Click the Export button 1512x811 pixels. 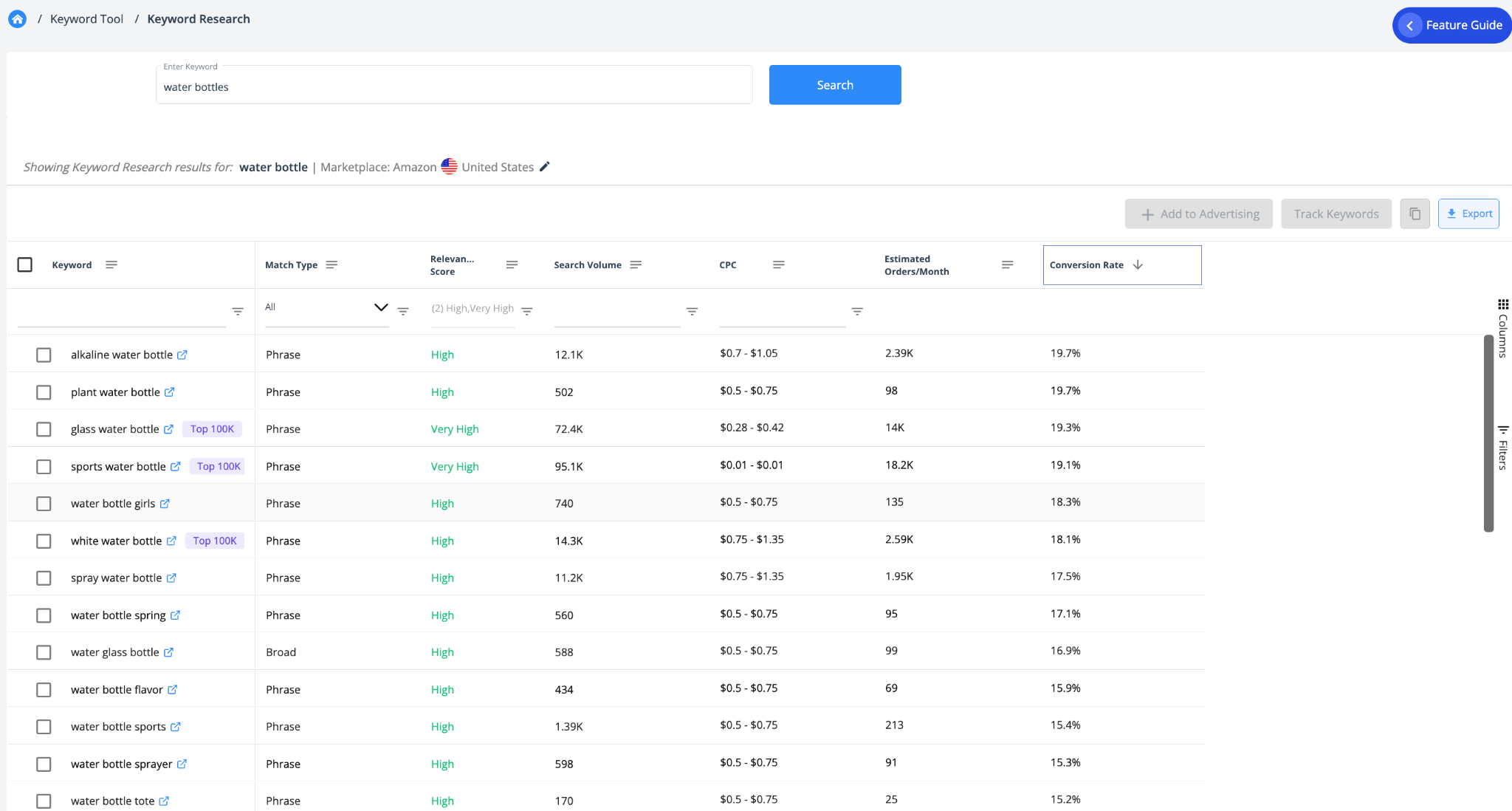click(1468, 213)
